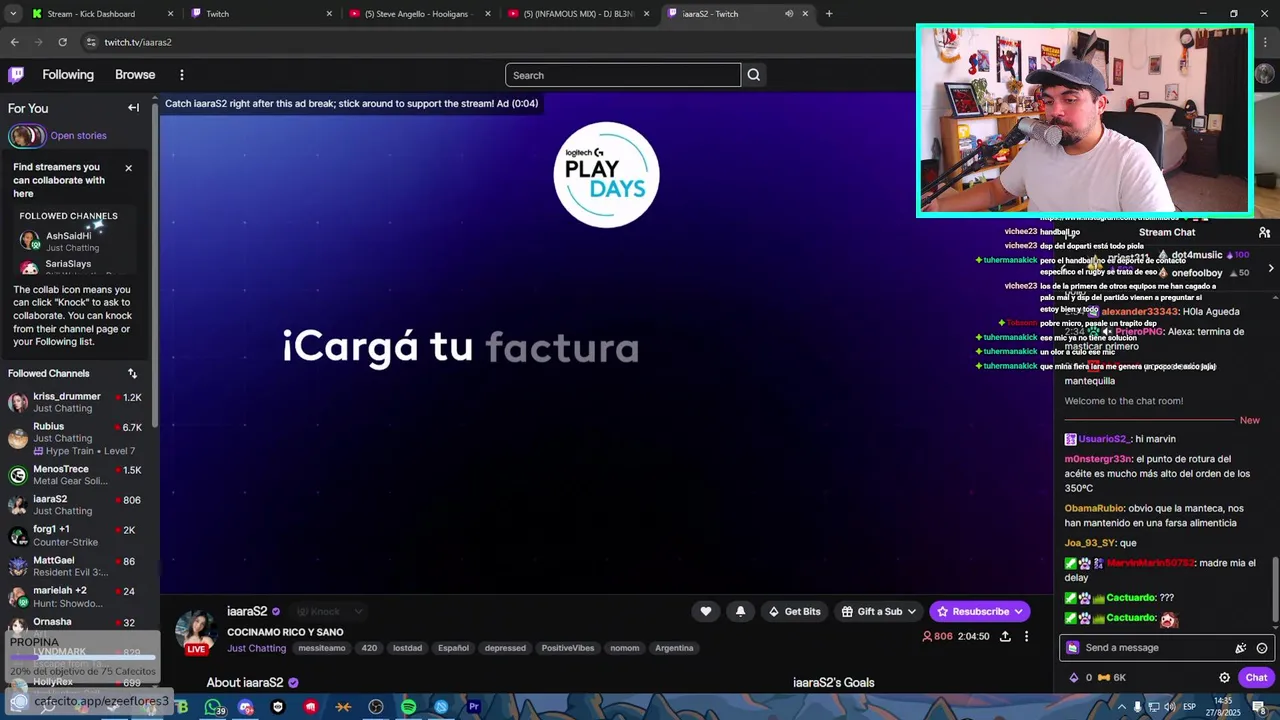The height and width of the screenshot is (720, 1280).
Task: Sort the Followed Channels list
Action: click(x=132, y=373)
